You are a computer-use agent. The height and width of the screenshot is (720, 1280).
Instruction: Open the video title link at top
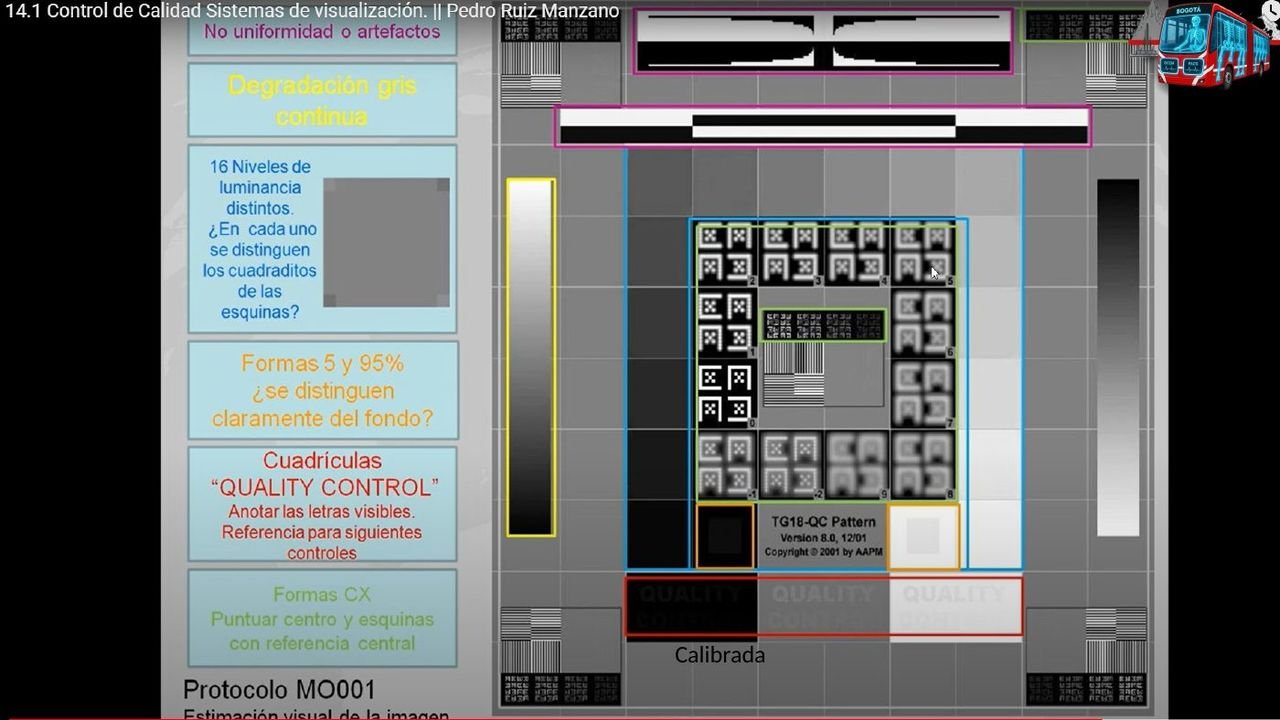311,11
